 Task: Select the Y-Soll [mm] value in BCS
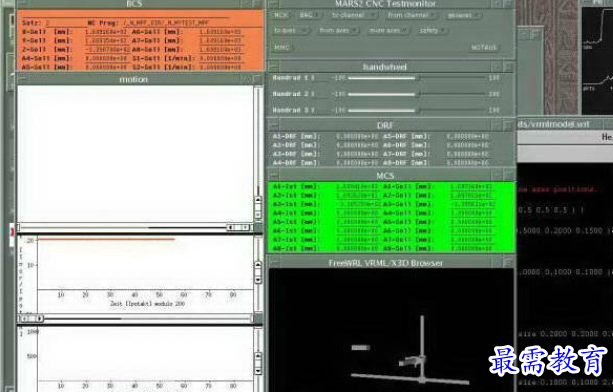coord(107,41)
